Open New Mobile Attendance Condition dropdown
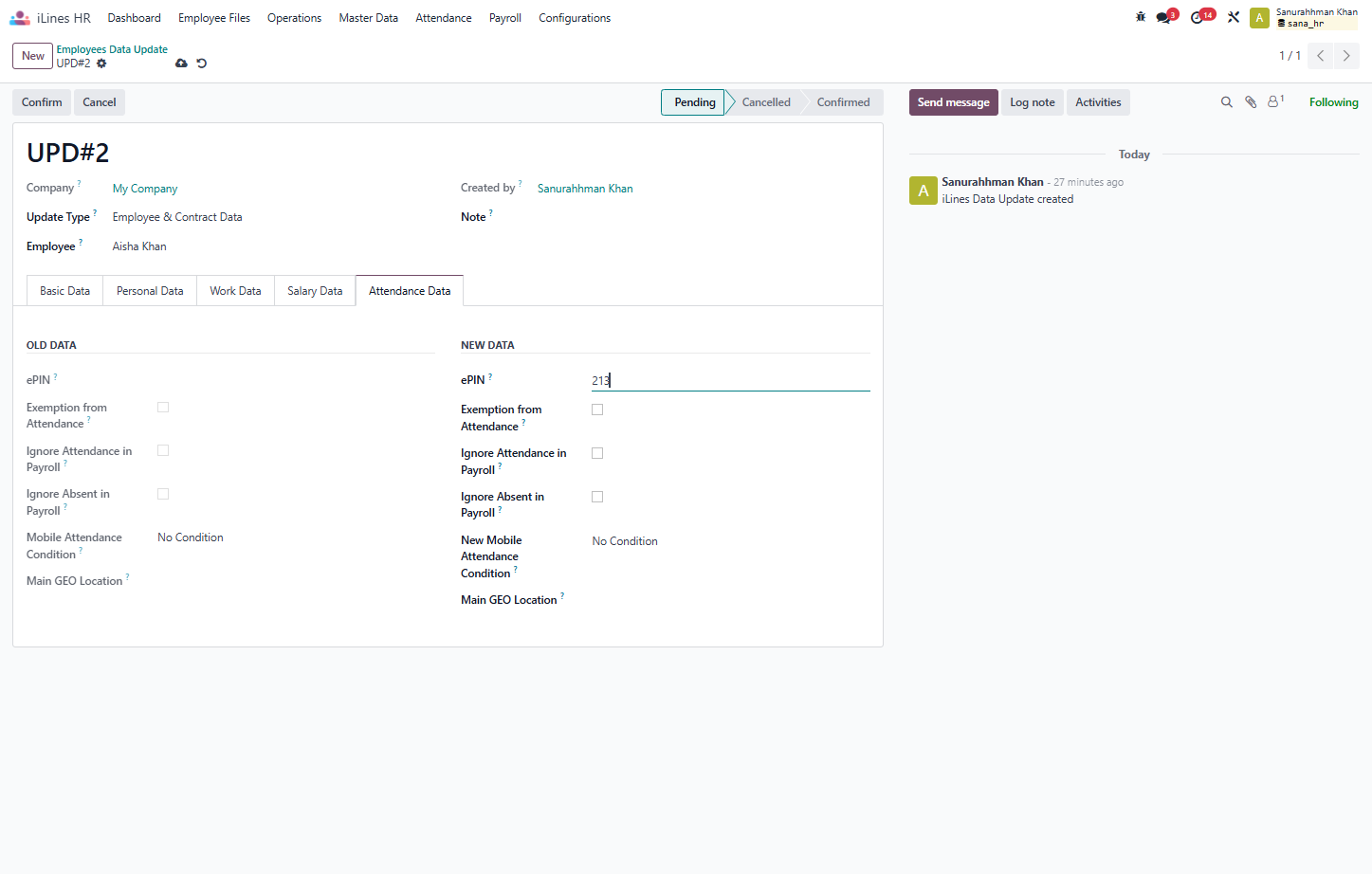The height and width of the screenshot is (874, 1372). pos(730,541)
